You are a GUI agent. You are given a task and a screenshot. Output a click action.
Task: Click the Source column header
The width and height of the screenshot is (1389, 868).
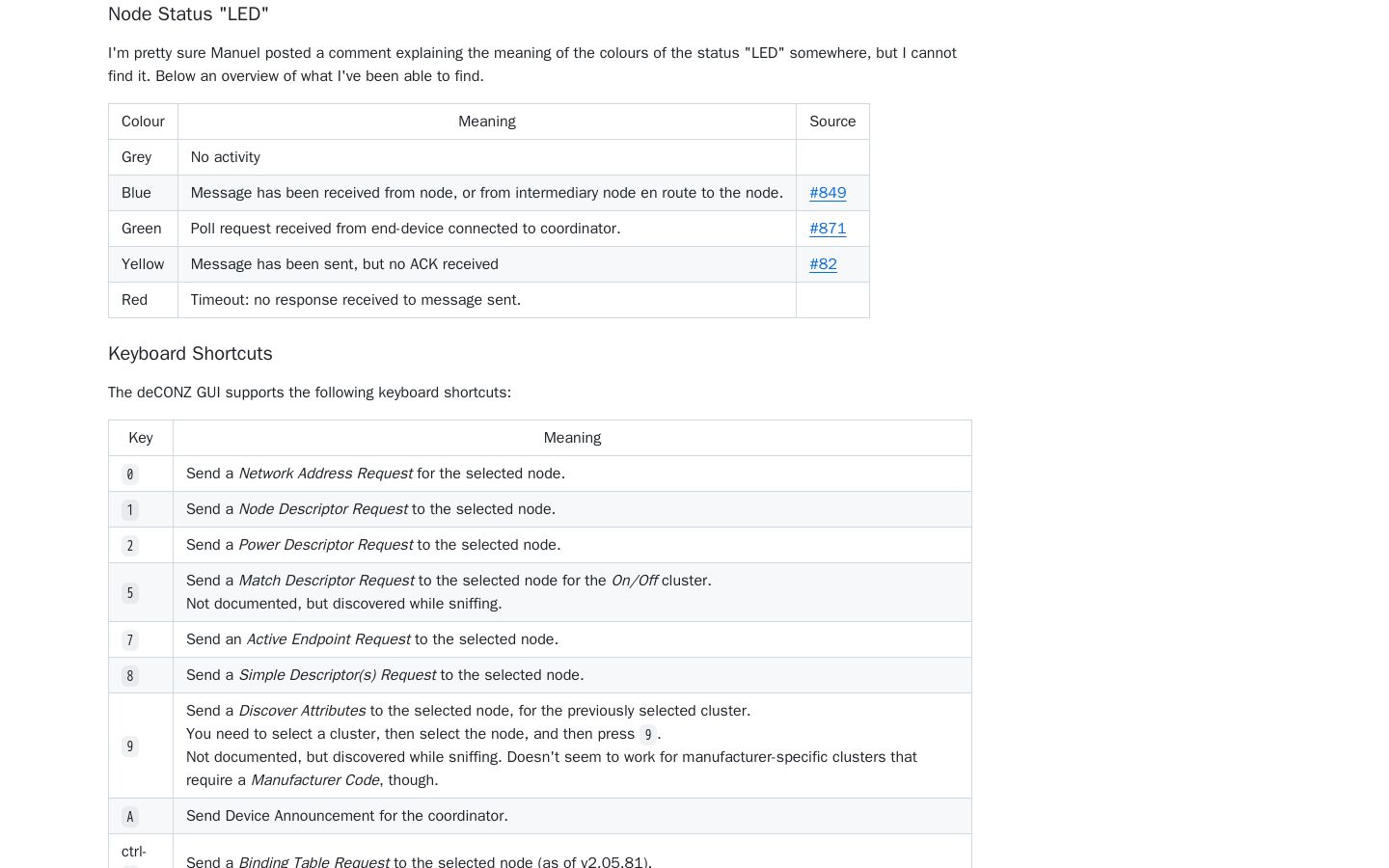(x=832, y=122)
